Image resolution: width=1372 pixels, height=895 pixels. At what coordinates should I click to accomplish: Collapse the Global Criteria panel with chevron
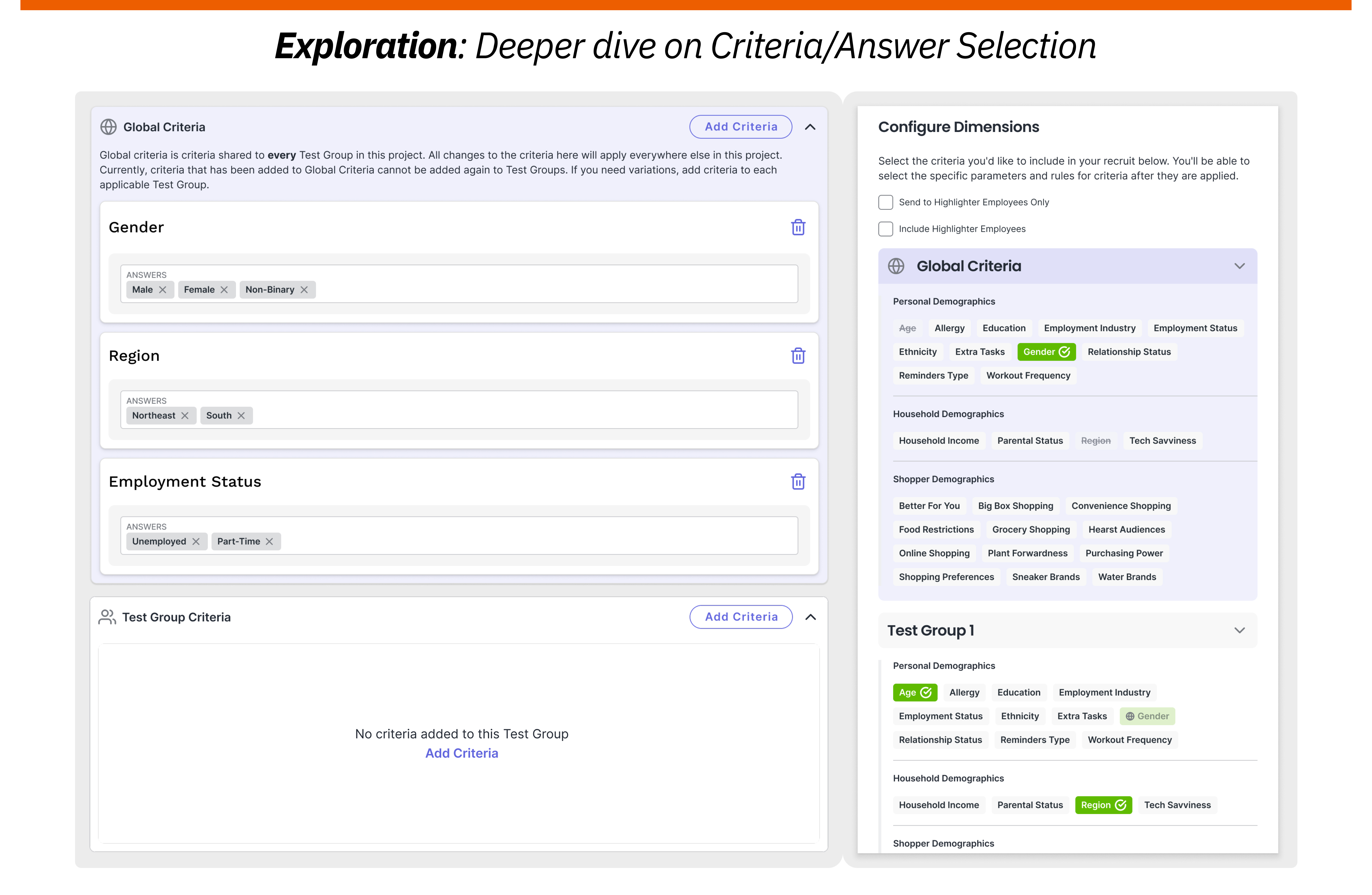[x=810, y=127]
